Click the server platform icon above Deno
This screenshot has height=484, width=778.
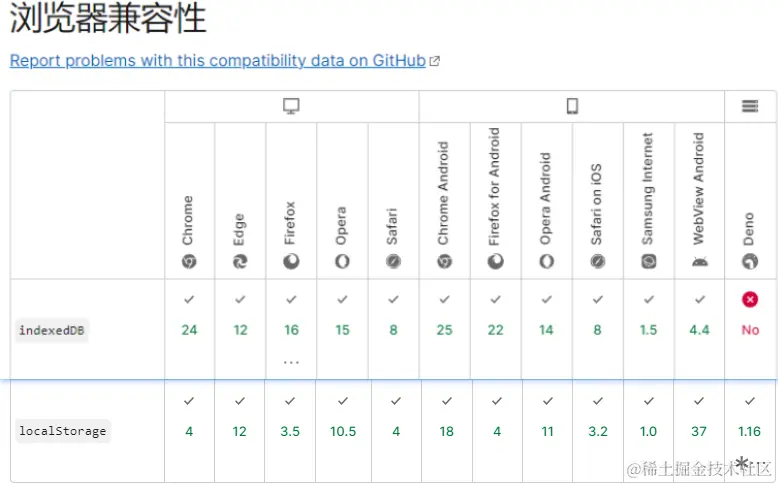coord(750,106)
